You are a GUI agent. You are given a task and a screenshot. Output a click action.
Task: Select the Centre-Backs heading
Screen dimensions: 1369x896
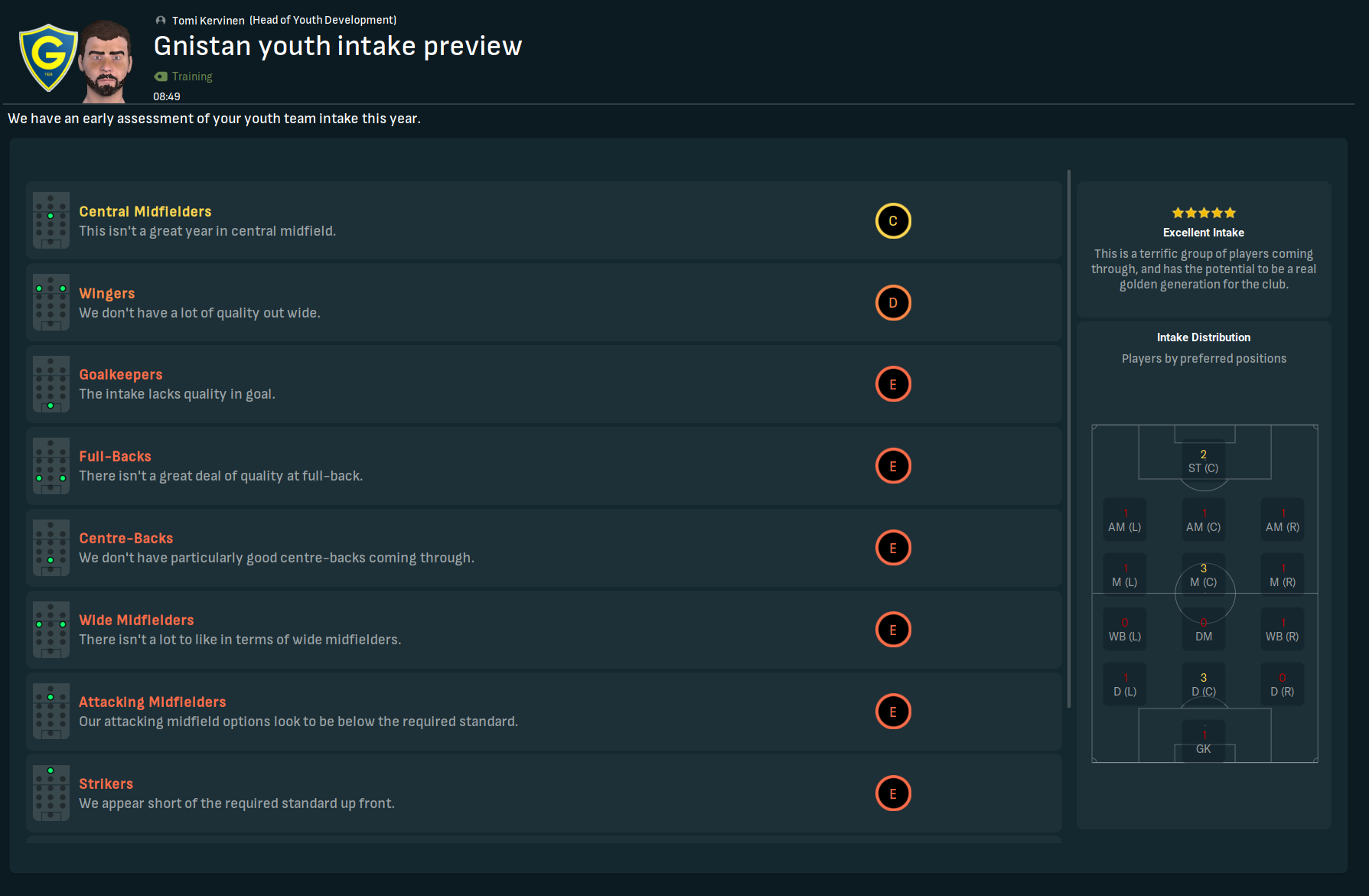126,538
